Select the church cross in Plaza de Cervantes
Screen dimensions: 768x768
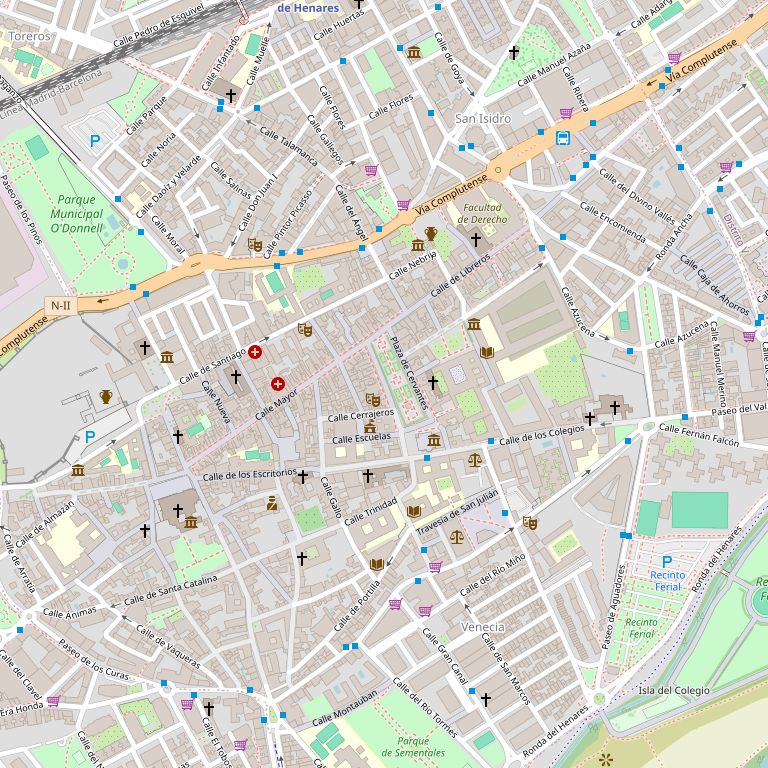[x=432, y=383]
